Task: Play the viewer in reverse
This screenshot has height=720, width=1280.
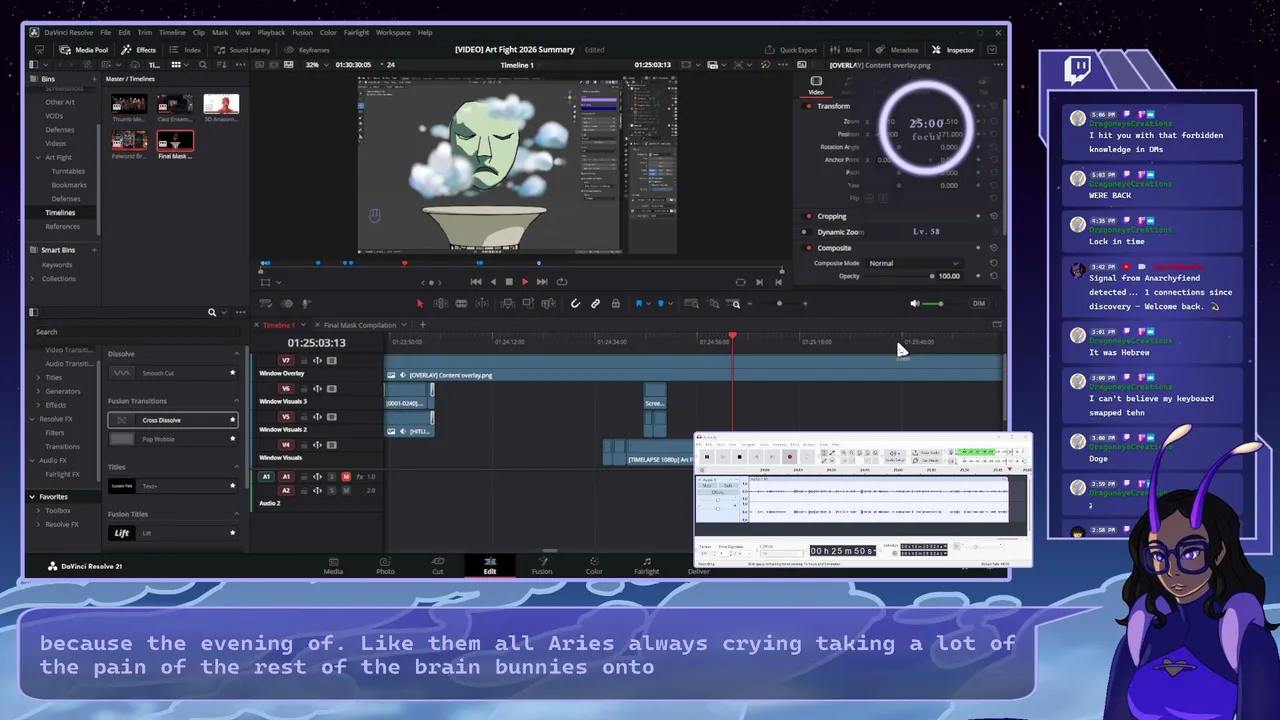Action: click(x=492, y=282)
